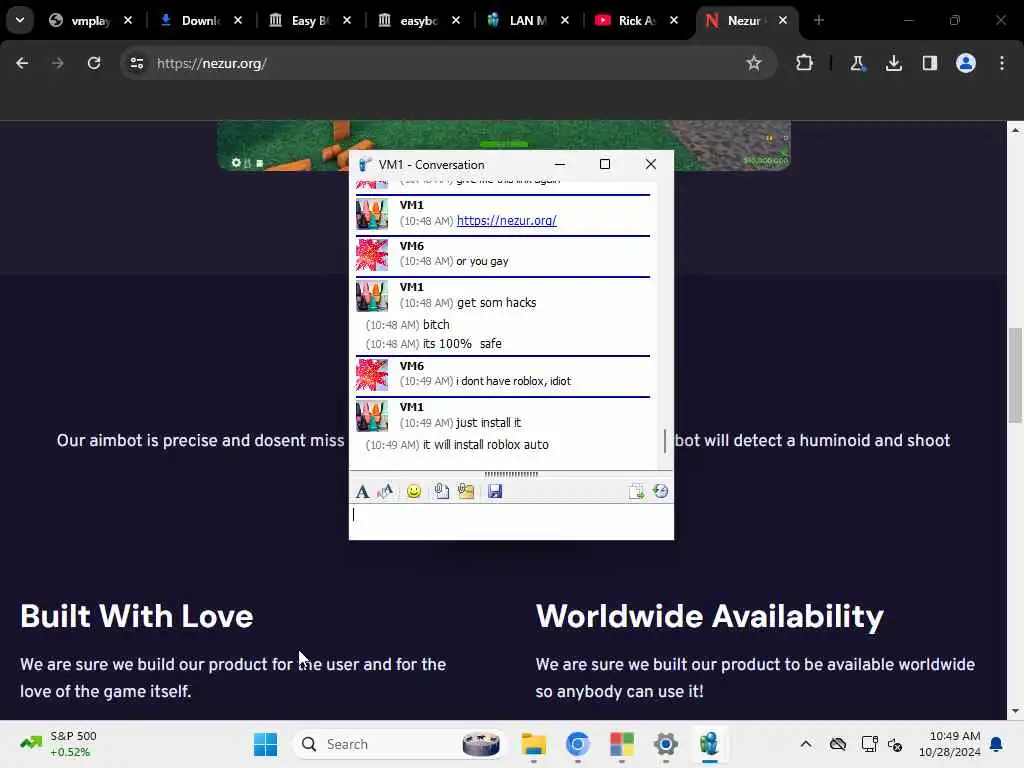This screenshot has width=1024, height=768.
Task: Click 'i dont have roblox, idiot' message
Action: click(x=513, y=381)
